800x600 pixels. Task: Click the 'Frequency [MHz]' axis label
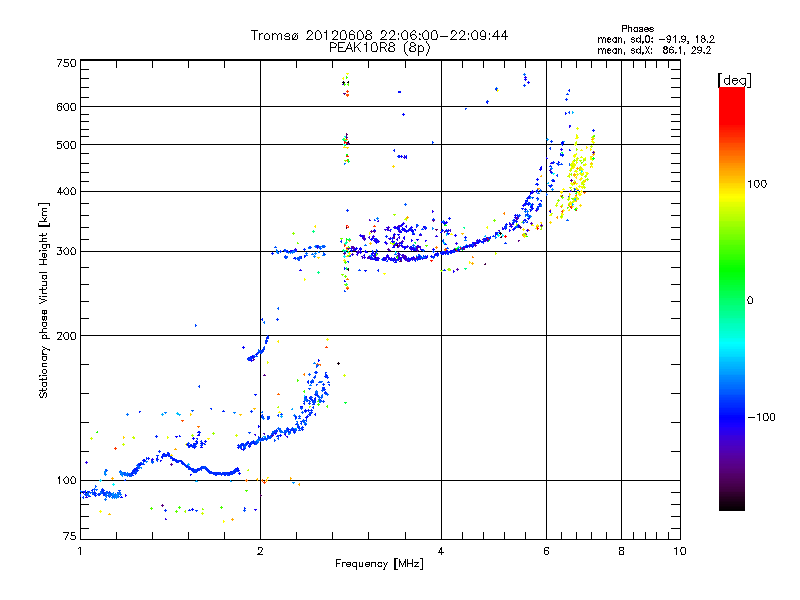tap(379, 564)
